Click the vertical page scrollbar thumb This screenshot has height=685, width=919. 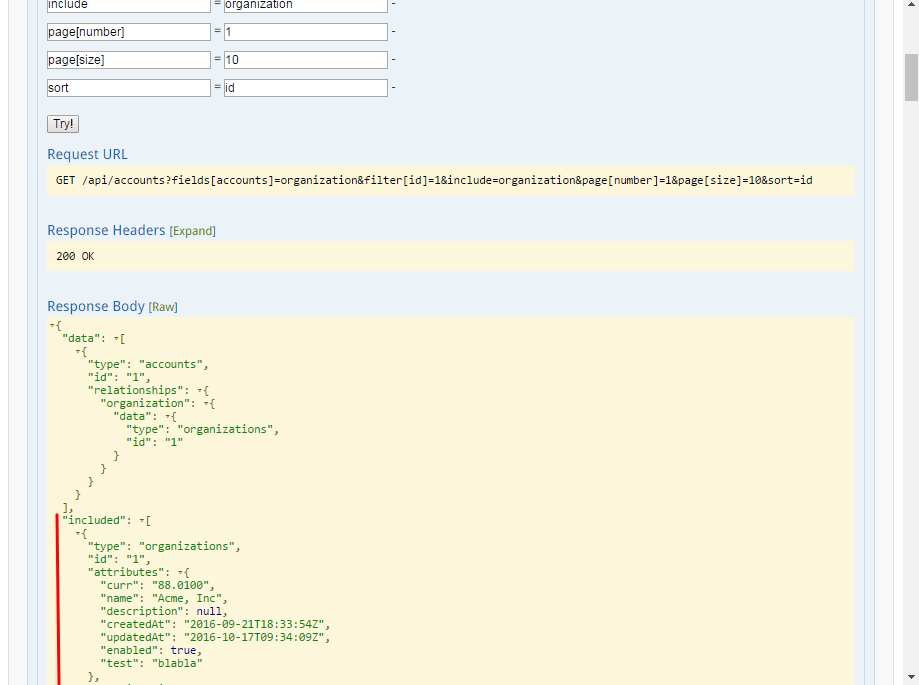coord(911,77)
